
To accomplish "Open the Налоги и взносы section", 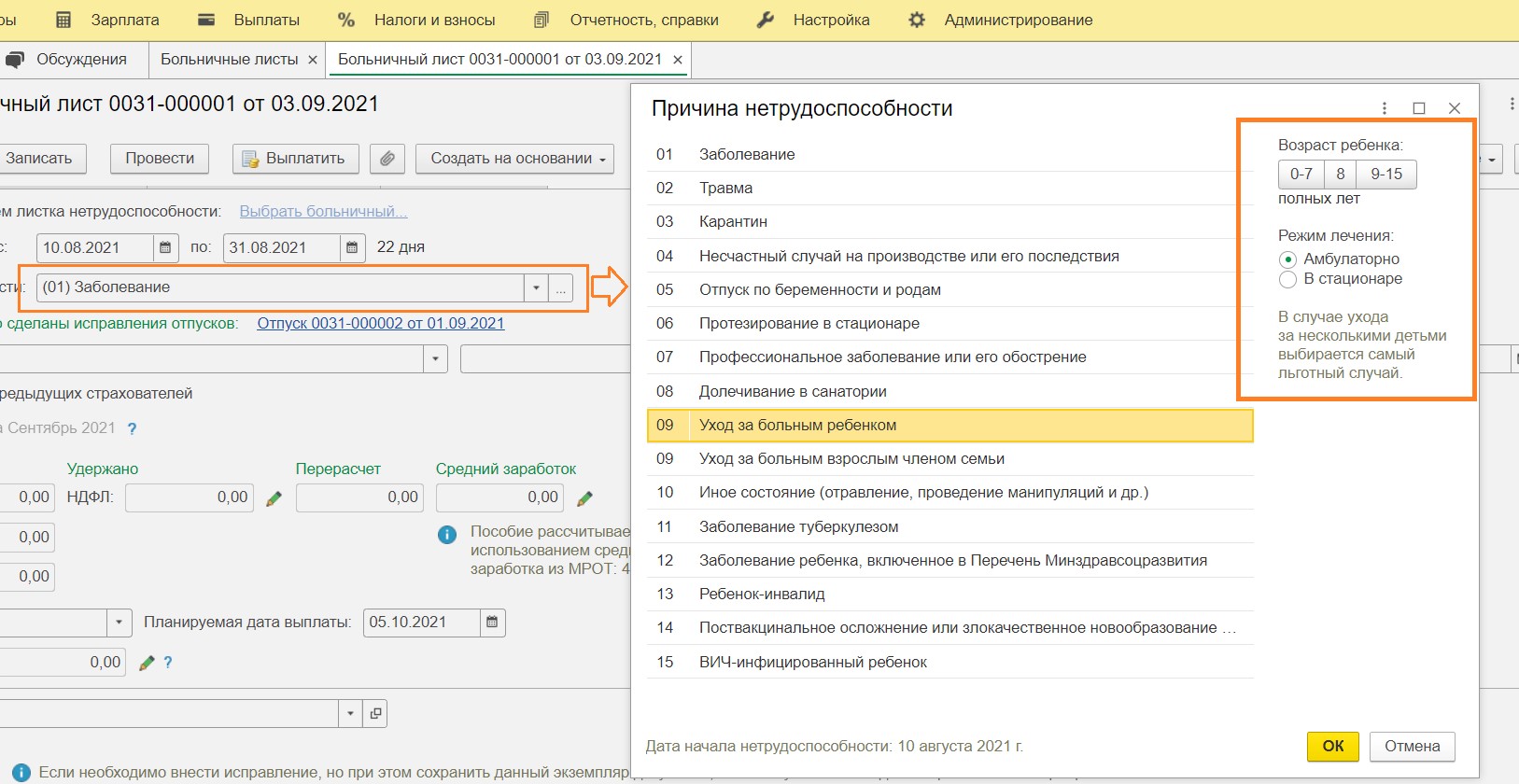I will pos(416,20).
